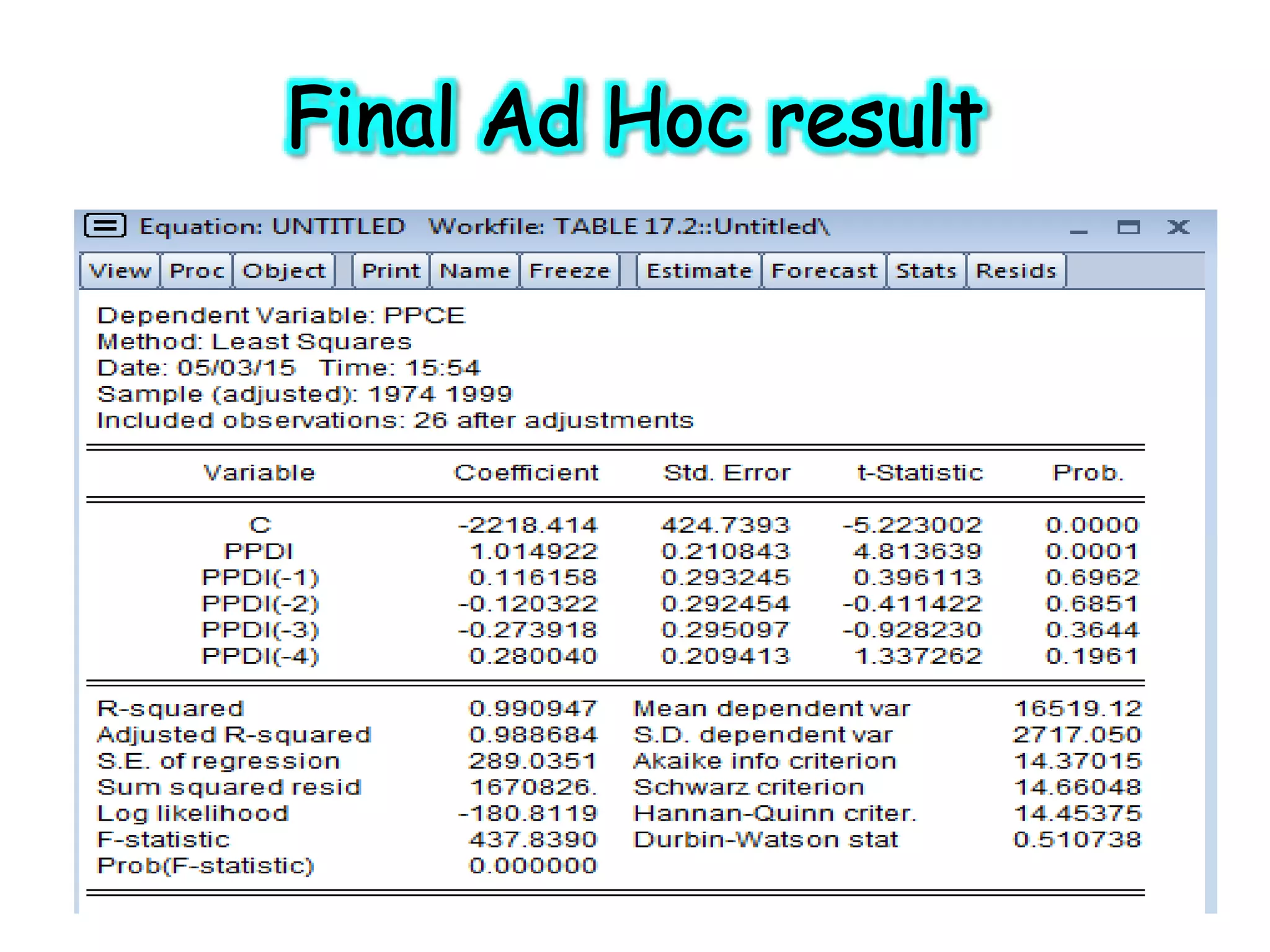Click the window title bar text
Screen dimensions: 1270x952
(x=484, y=227)
